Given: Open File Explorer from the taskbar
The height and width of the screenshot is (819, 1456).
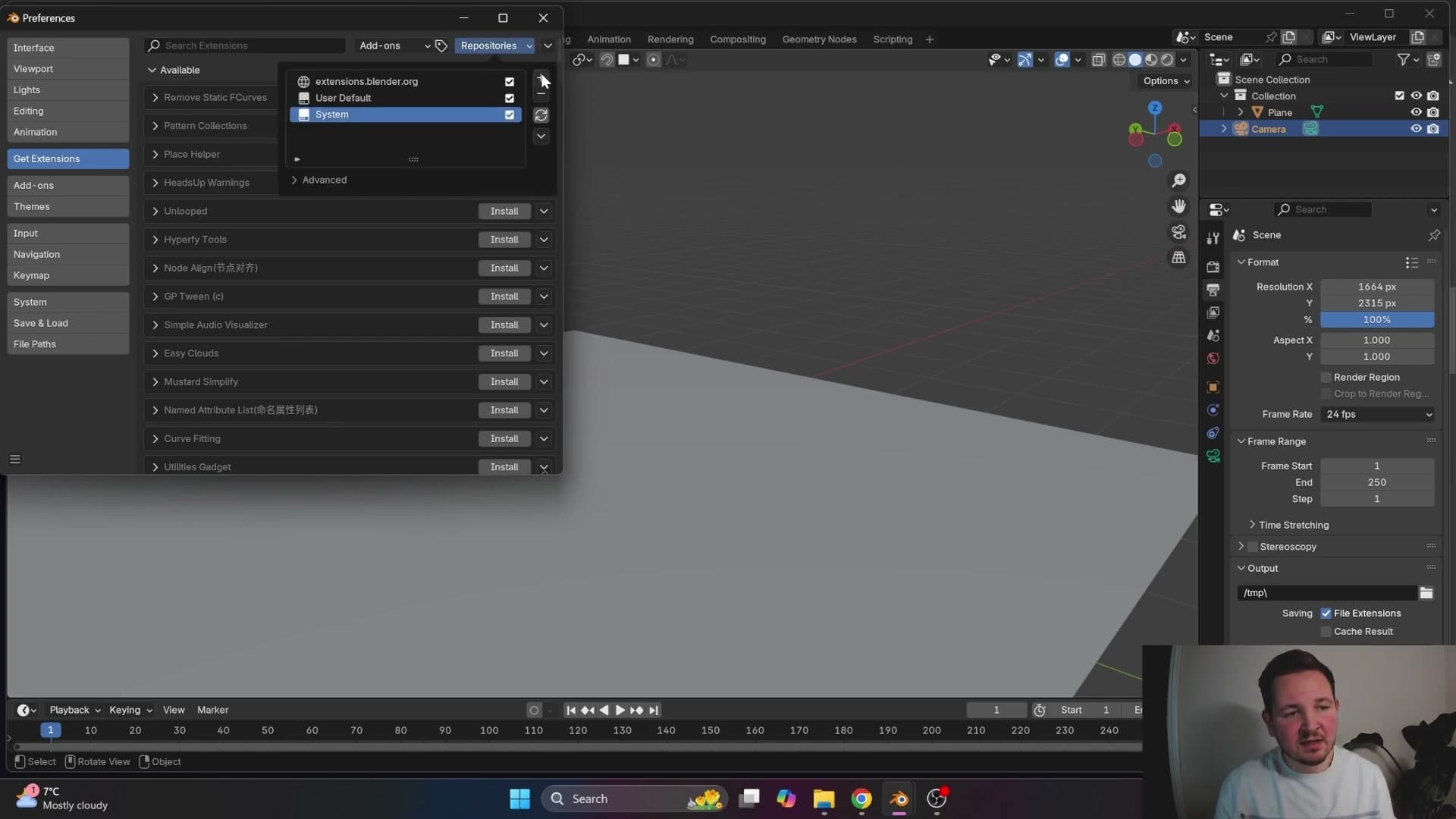Looking at the screenshot, I should coord(824,799).
